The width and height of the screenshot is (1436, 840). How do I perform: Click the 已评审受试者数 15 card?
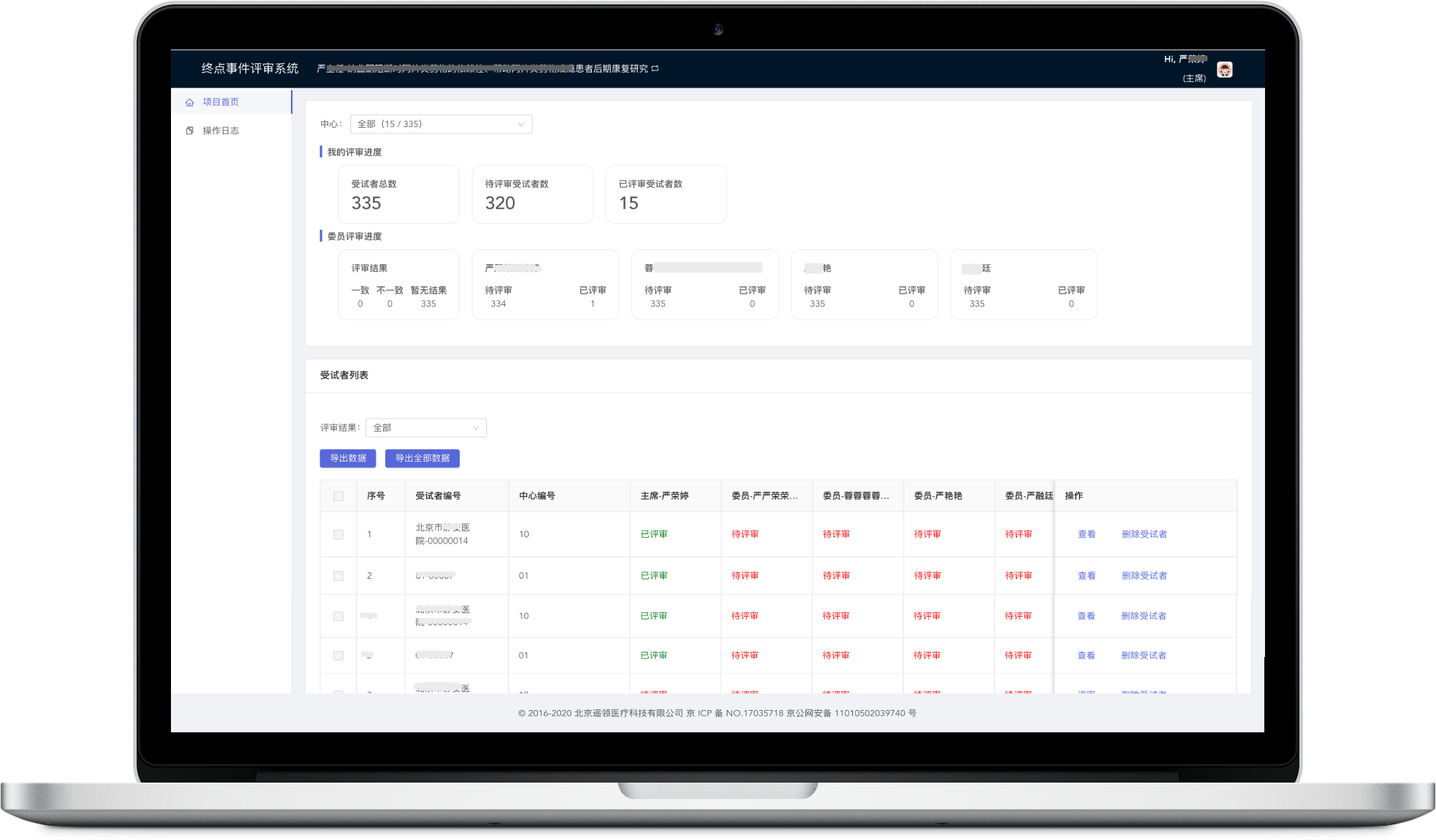tap(665, 195)
